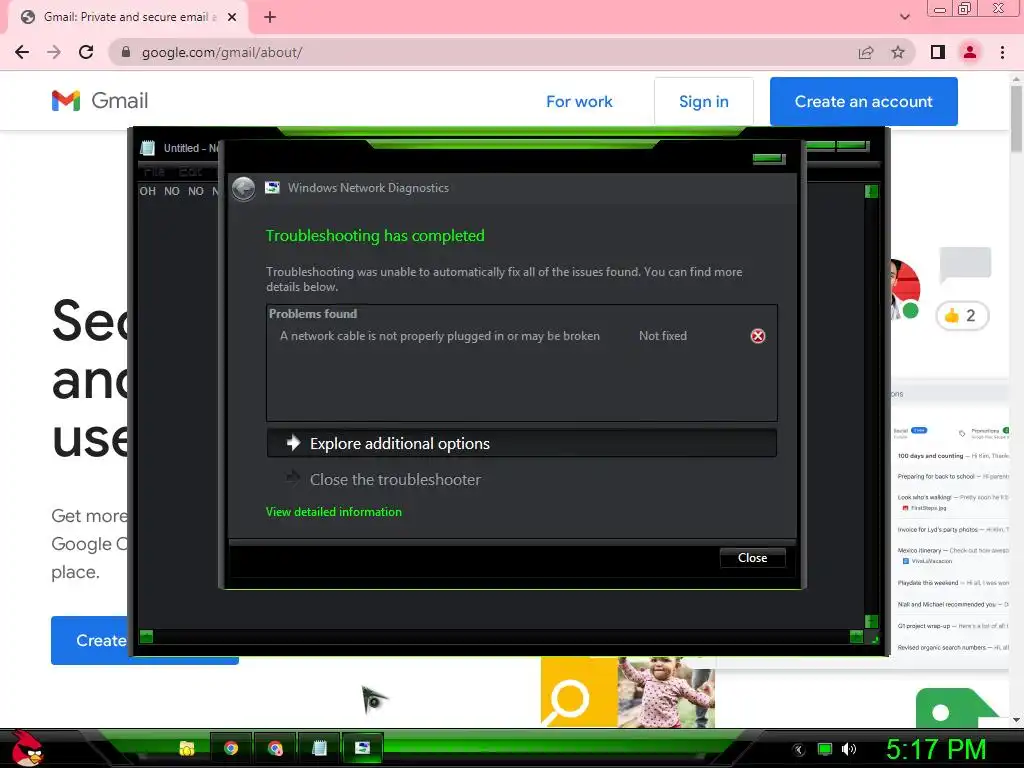
Task: Select the network cable problem row
Action: pyautogui.click(x=521, y=336)
